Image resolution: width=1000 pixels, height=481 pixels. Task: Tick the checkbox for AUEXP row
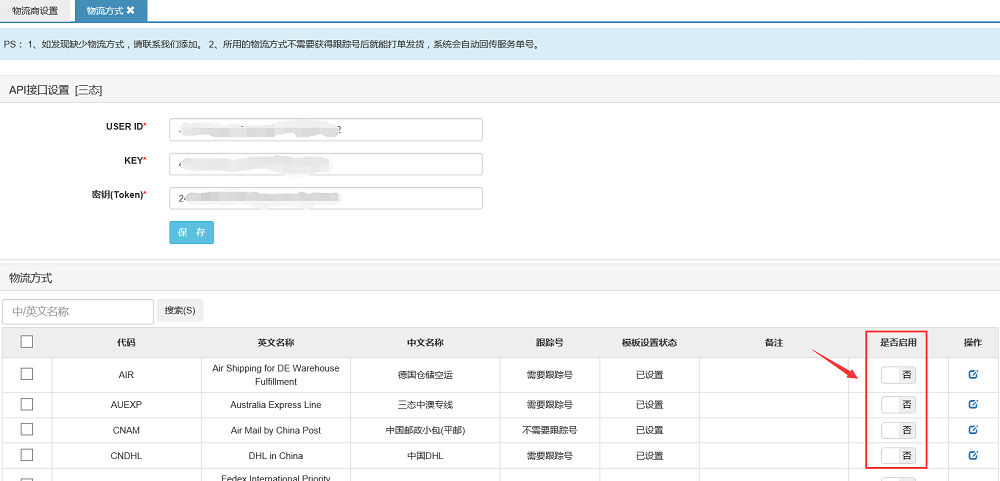[27, 404]
